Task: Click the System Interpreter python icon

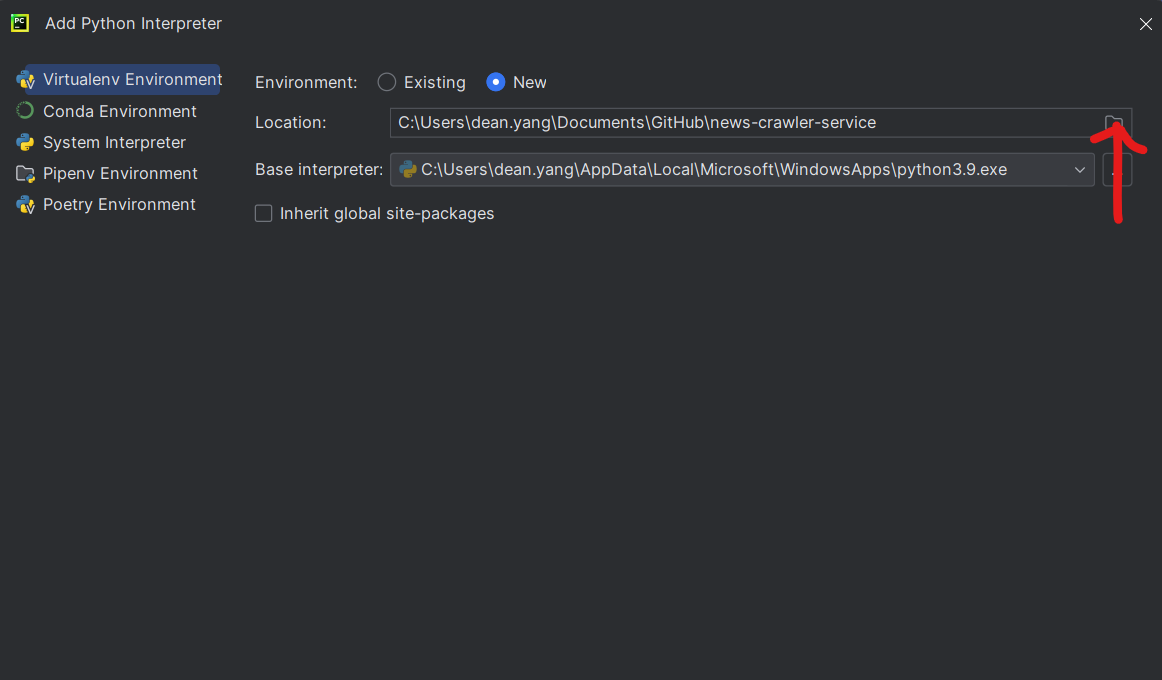Action: click(x=25, y=142)
